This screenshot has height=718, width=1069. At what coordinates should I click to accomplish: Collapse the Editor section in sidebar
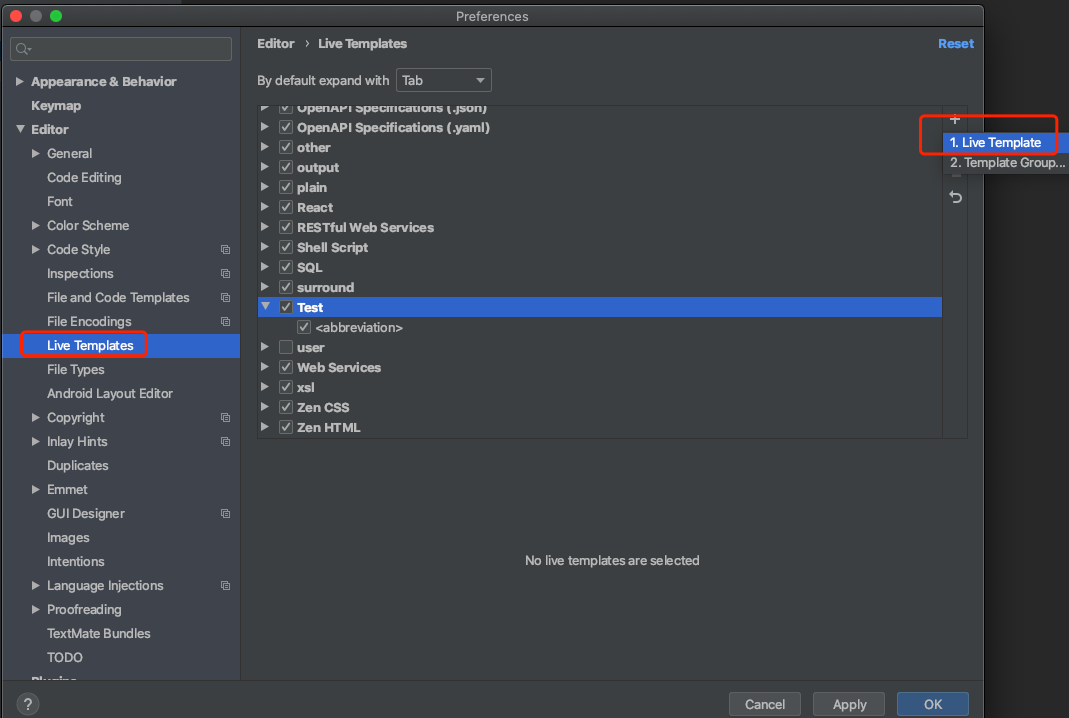click(x=20, y=129)
